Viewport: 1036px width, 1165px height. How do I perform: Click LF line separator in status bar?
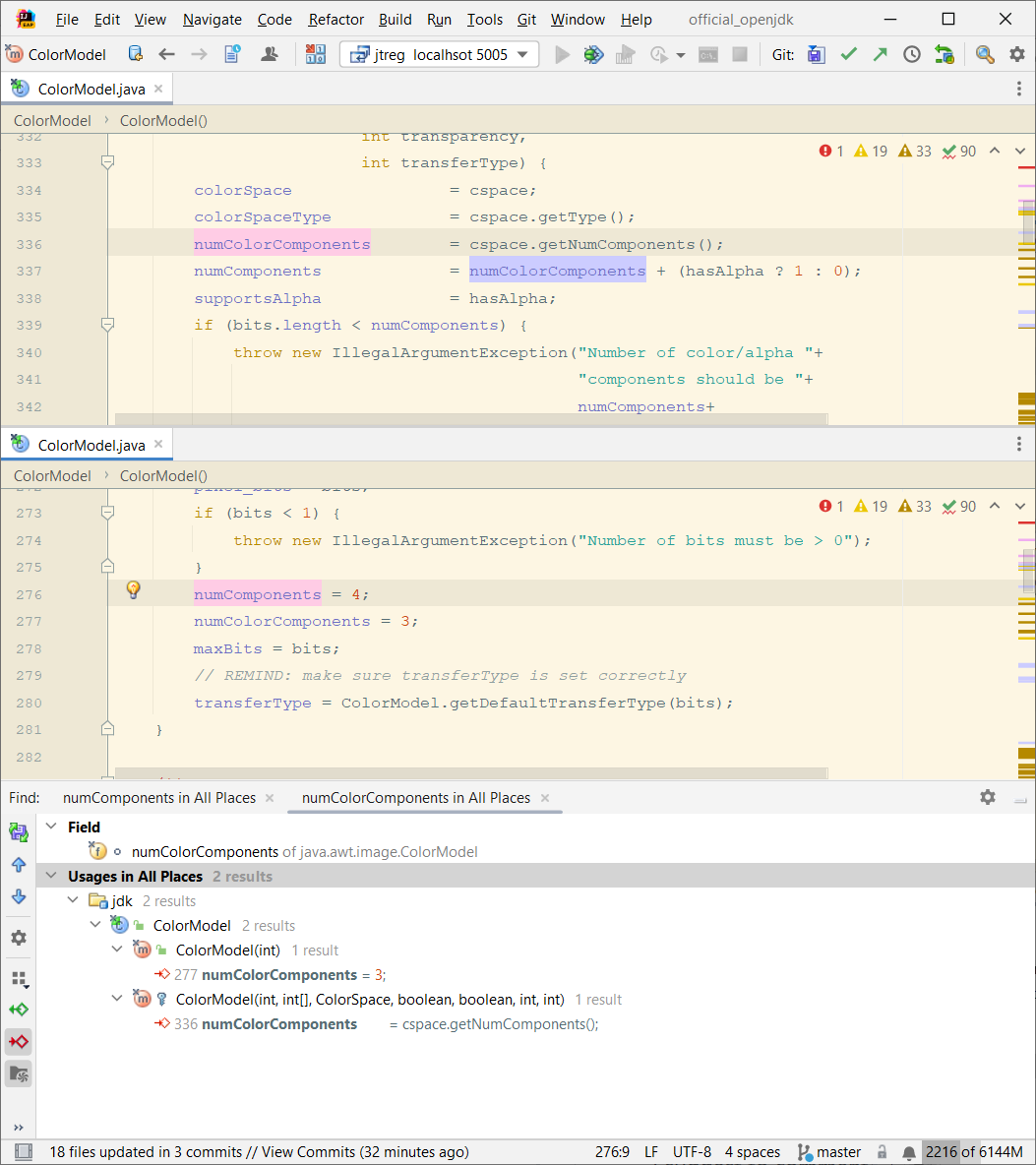point(651,1151)
